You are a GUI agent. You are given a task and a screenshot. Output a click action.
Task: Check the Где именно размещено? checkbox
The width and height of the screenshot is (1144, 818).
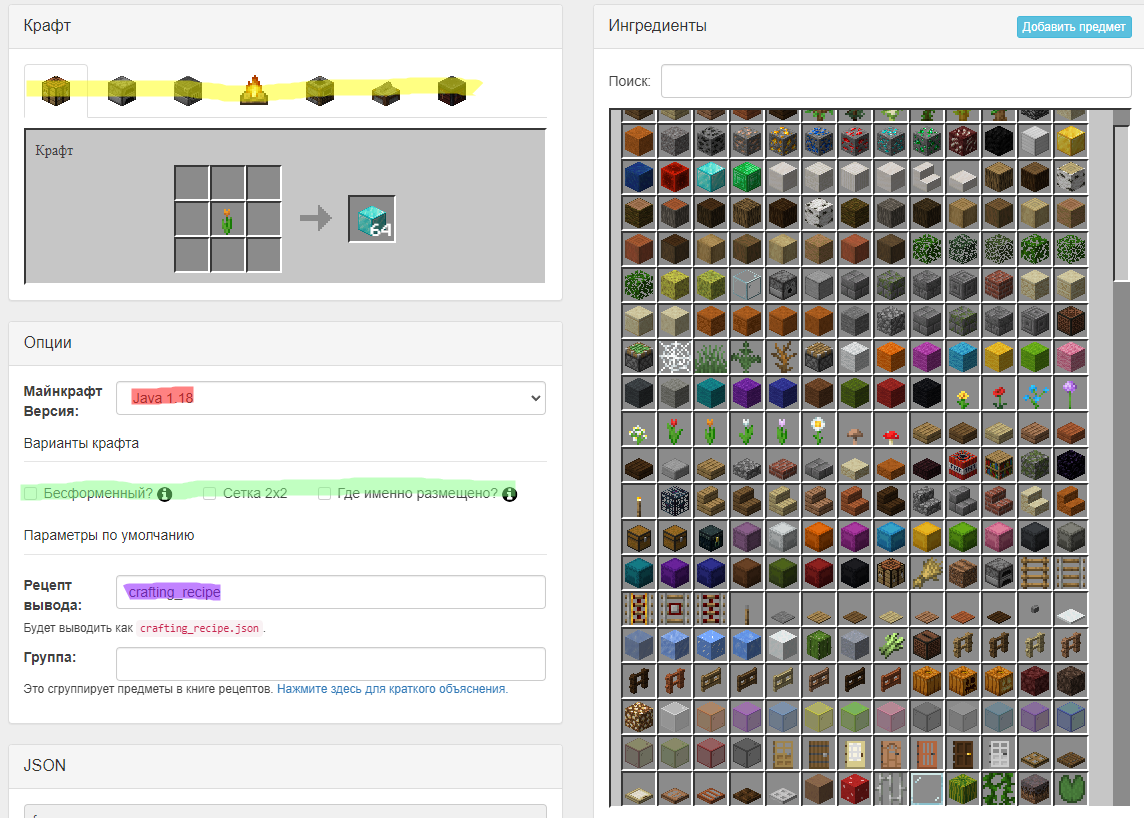point(325,494)
